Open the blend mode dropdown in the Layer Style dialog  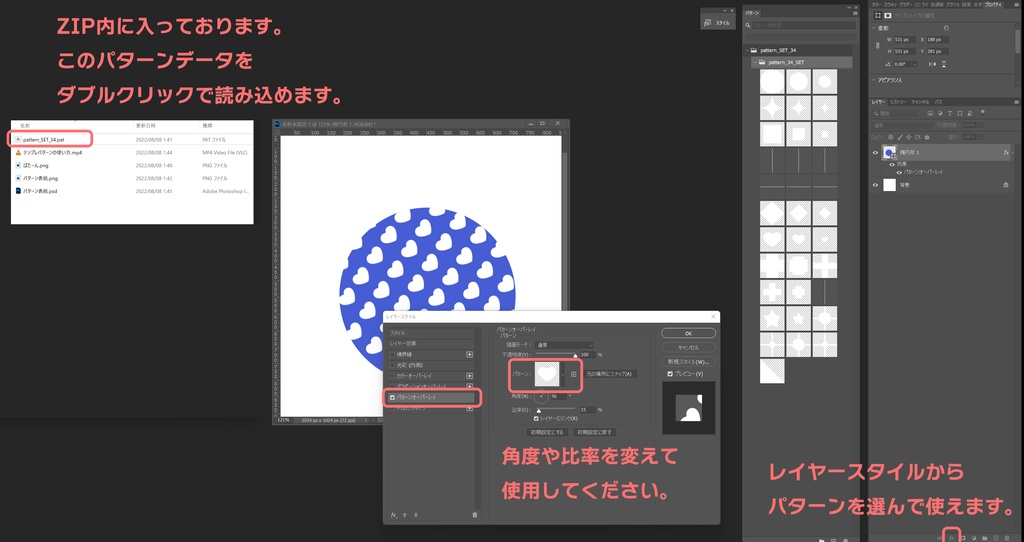(x=564, y=345)
